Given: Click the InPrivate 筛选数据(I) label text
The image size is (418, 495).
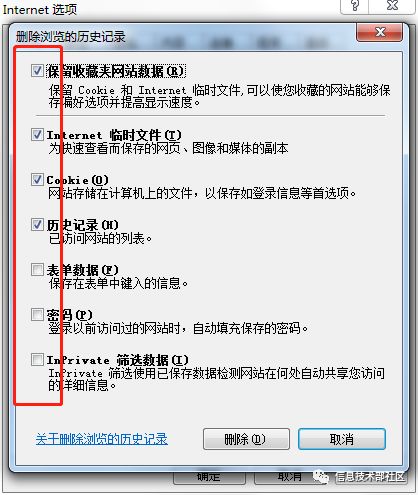Looking at the screenshot, I should pyautogui.click(x=117, y=360).
